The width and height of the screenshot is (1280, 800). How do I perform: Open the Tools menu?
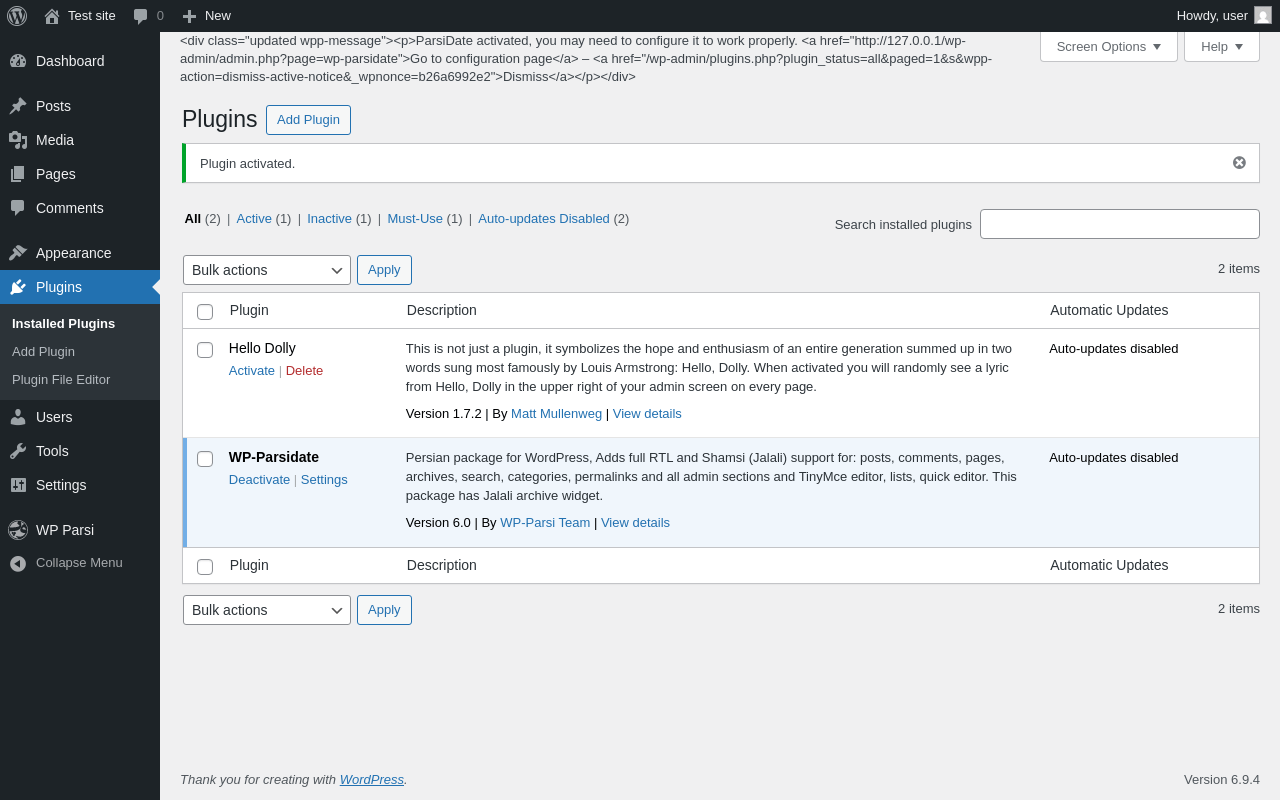click(x=80, y=451)
